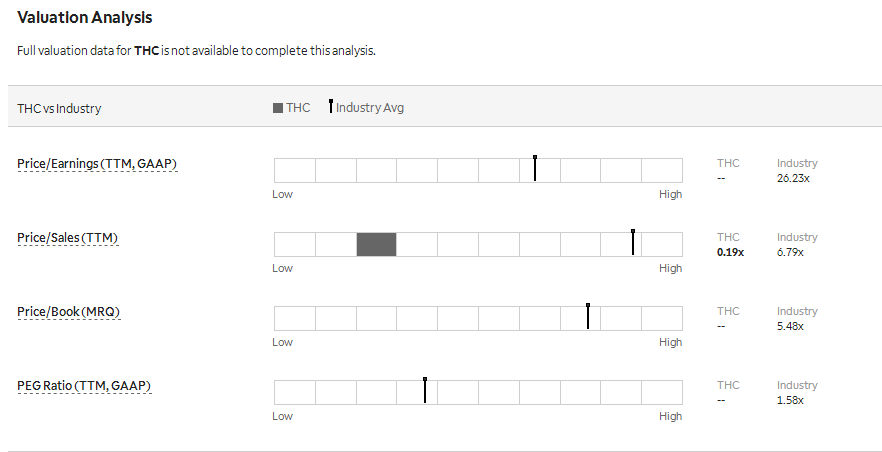
Task: Click the Price/Earnings industry average marker
Action: click(x=535, y=168)
